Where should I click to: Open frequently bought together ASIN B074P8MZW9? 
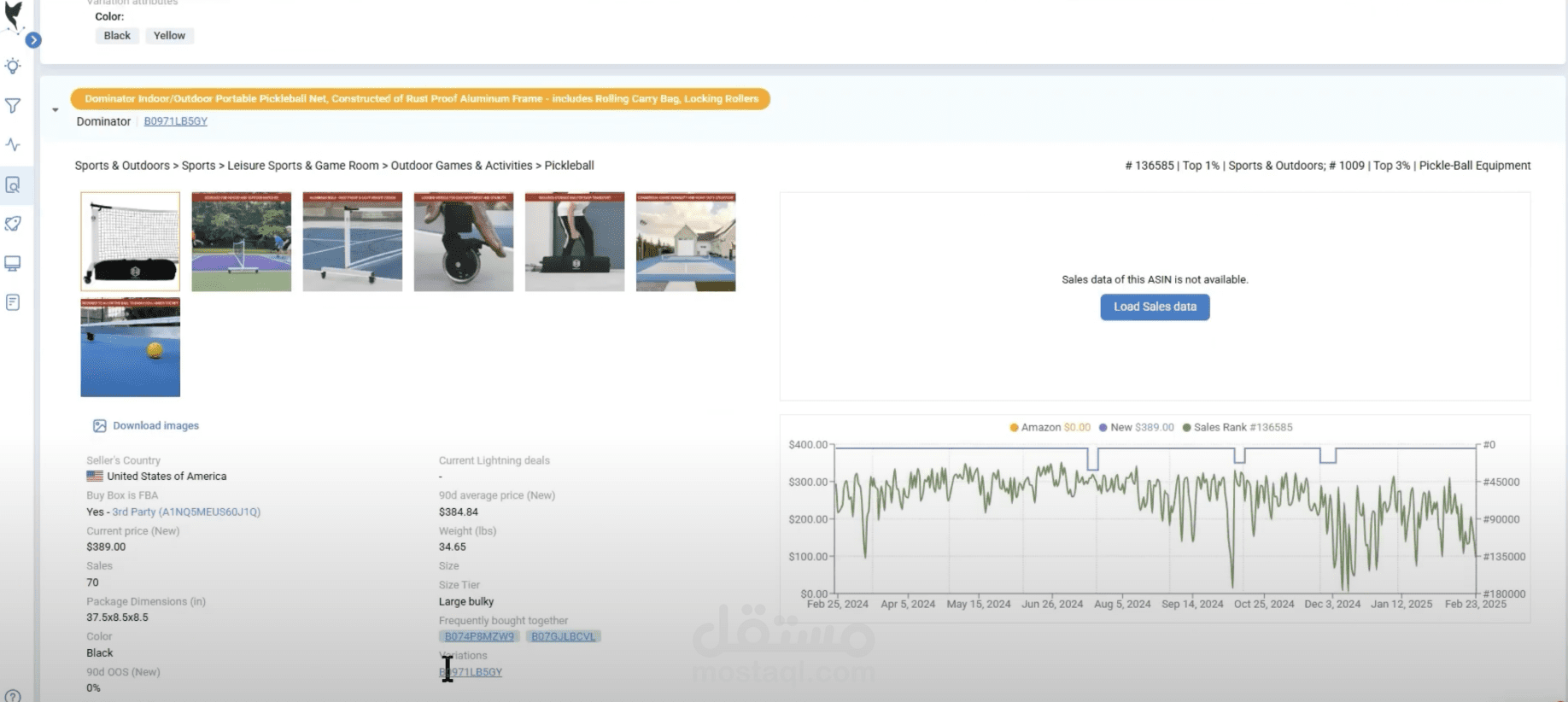(x=479, y=636)
